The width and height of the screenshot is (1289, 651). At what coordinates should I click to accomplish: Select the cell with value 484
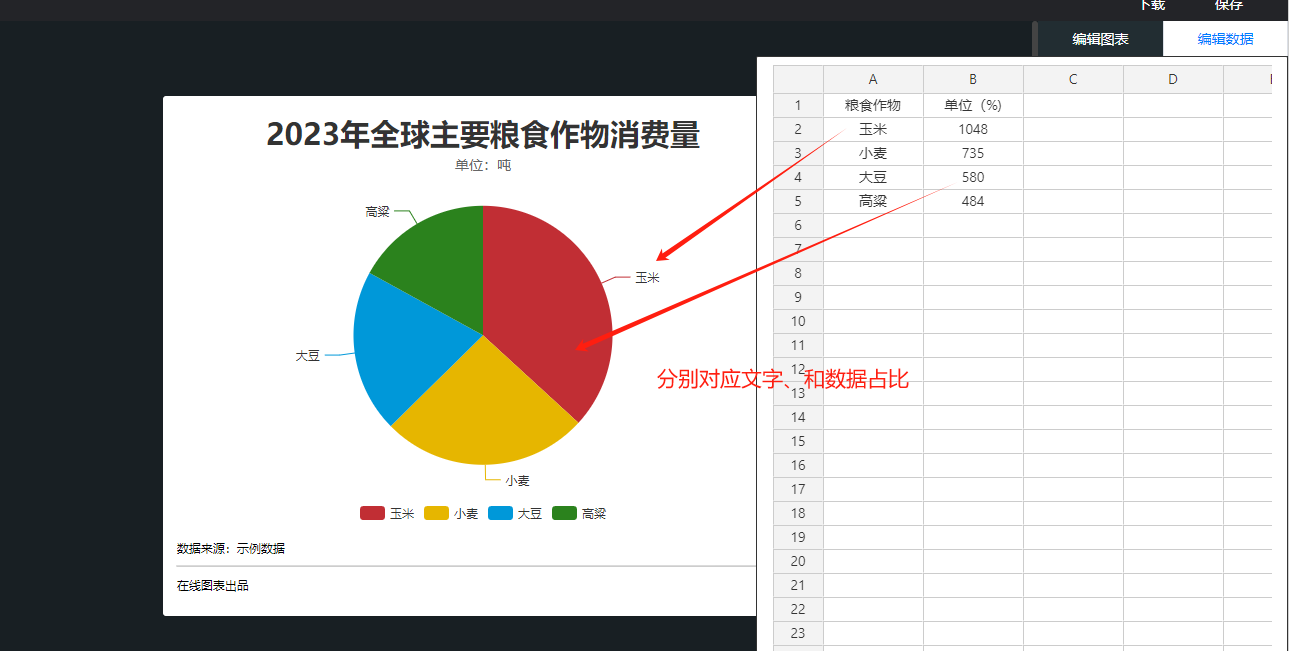(x=973, y=201)
